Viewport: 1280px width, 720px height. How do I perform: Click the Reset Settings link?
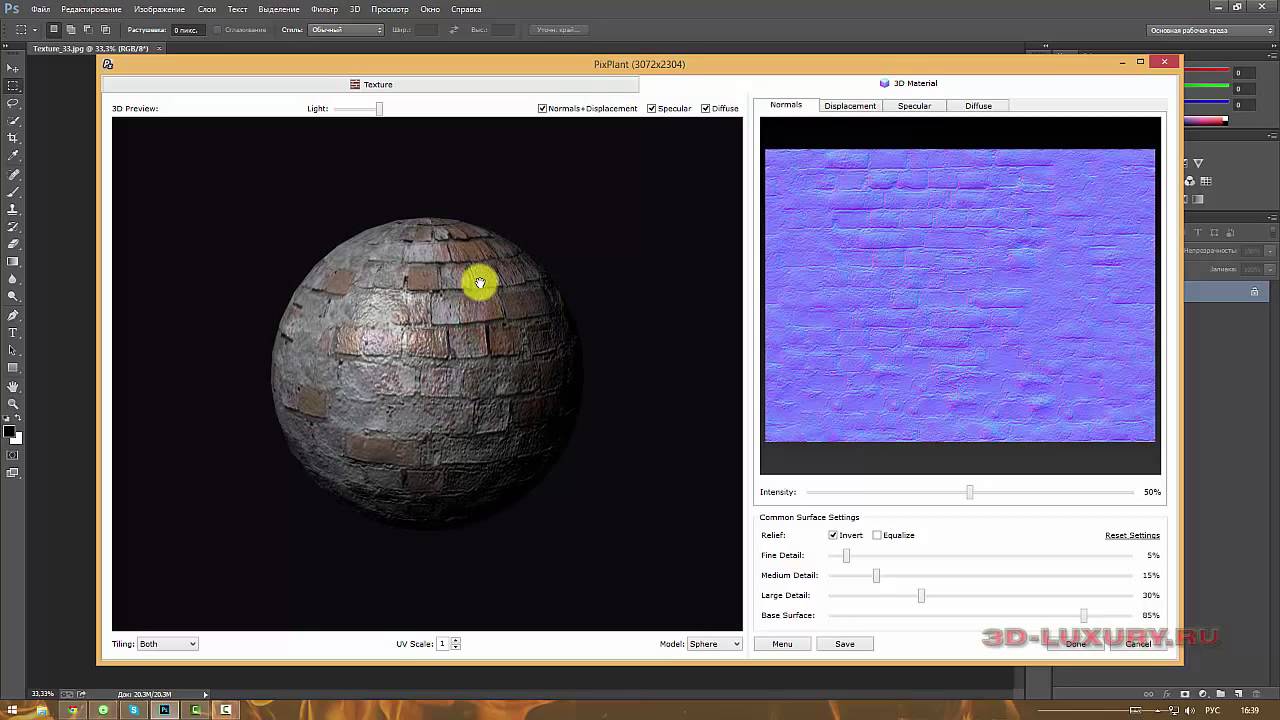(1132, 535)
